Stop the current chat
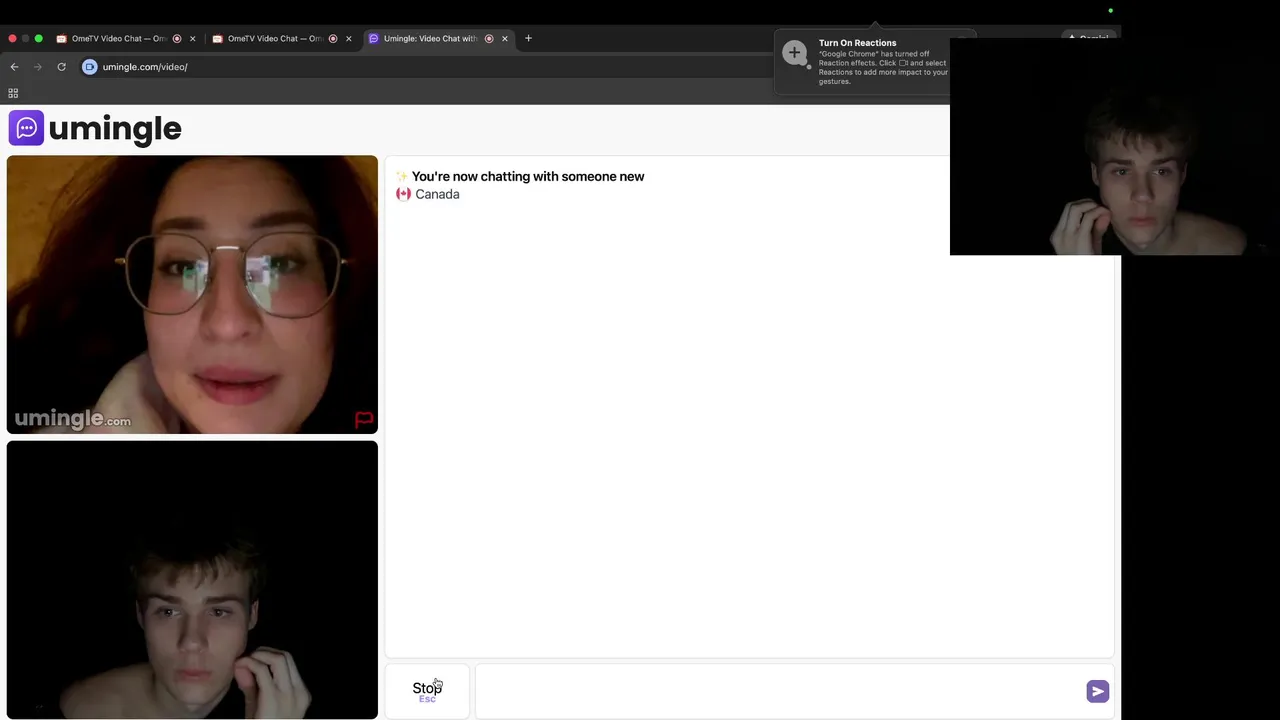Image resolution: width=1280 pixels, height=720 pixels. [x=427, y=691]
